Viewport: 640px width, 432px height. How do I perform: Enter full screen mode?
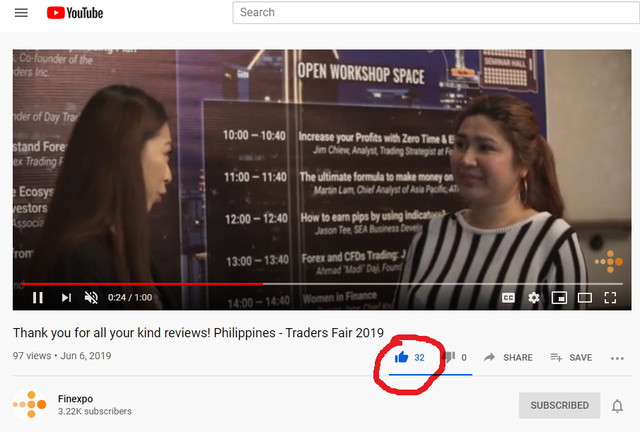coord(610,298)
